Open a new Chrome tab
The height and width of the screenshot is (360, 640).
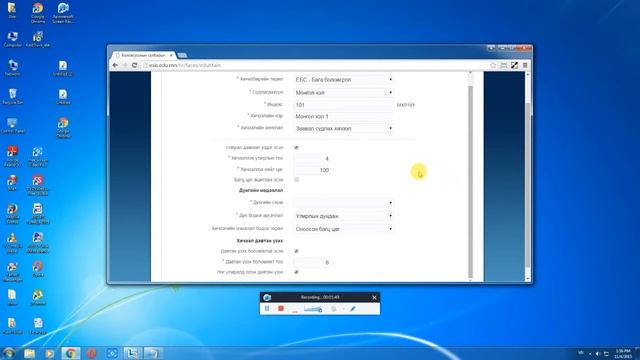tap(182, 55)
